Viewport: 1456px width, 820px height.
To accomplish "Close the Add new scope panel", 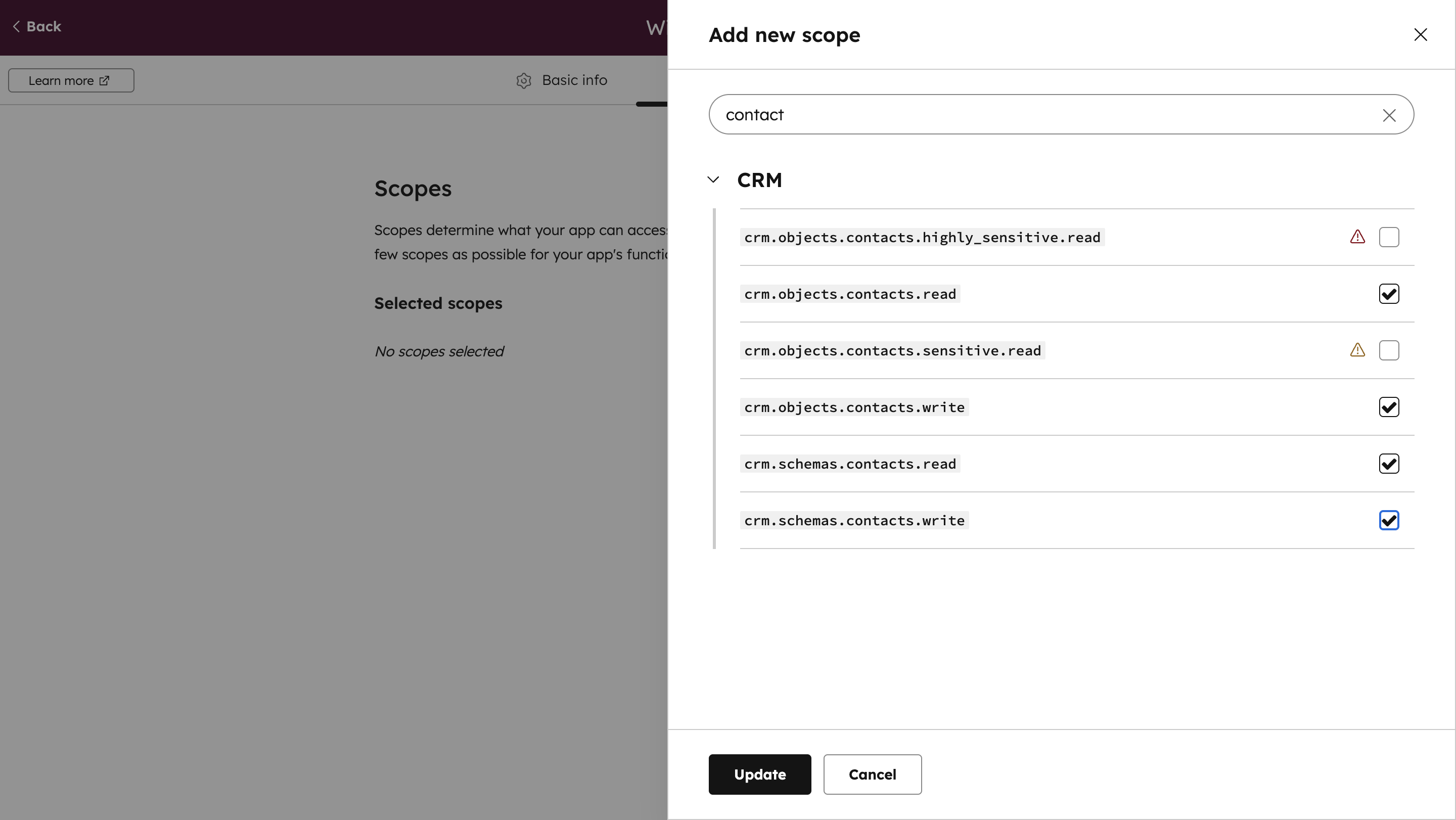I will pyautogui.click(x=1422, y=34).
